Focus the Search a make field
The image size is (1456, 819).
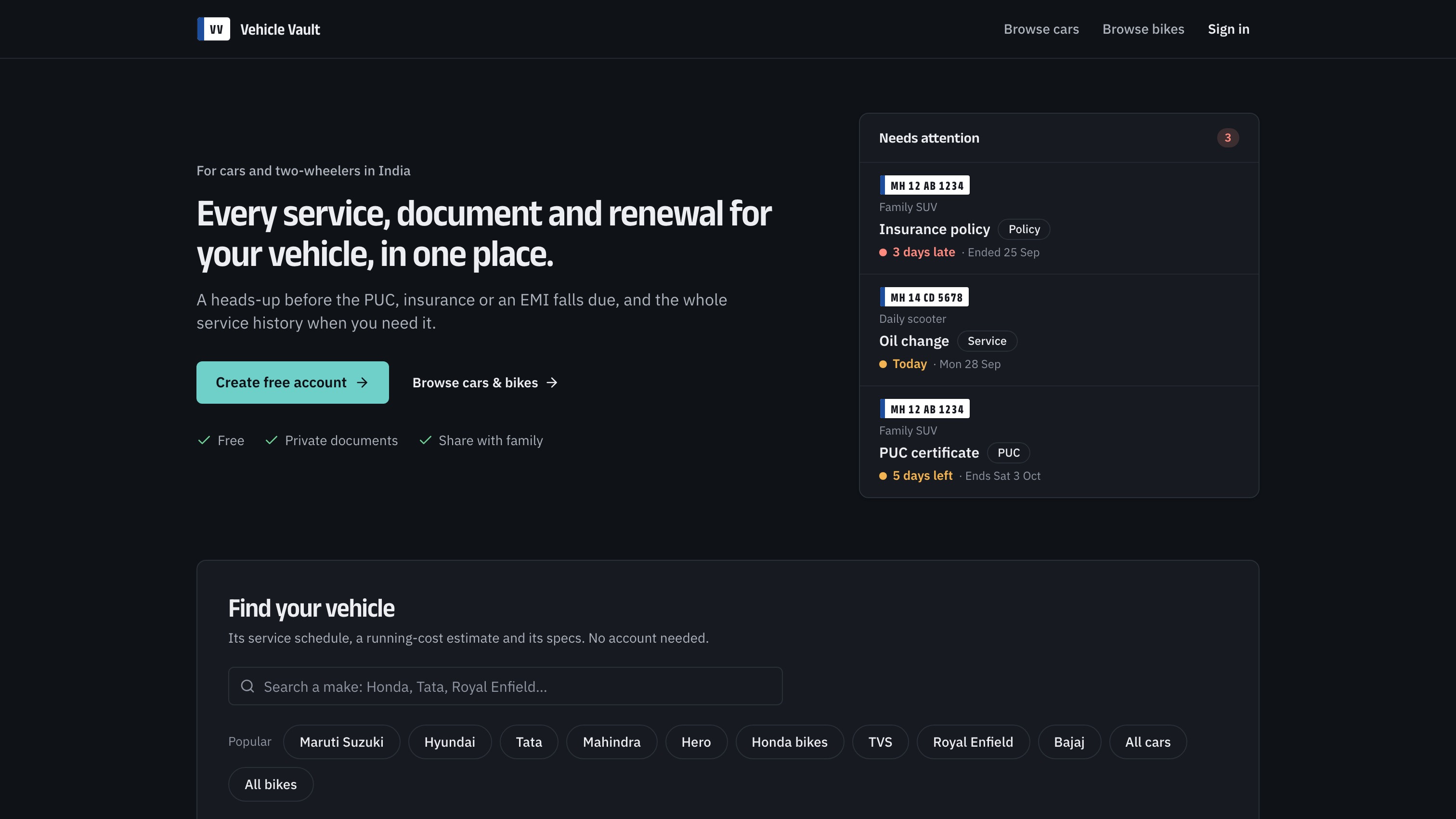coord(505,686)
